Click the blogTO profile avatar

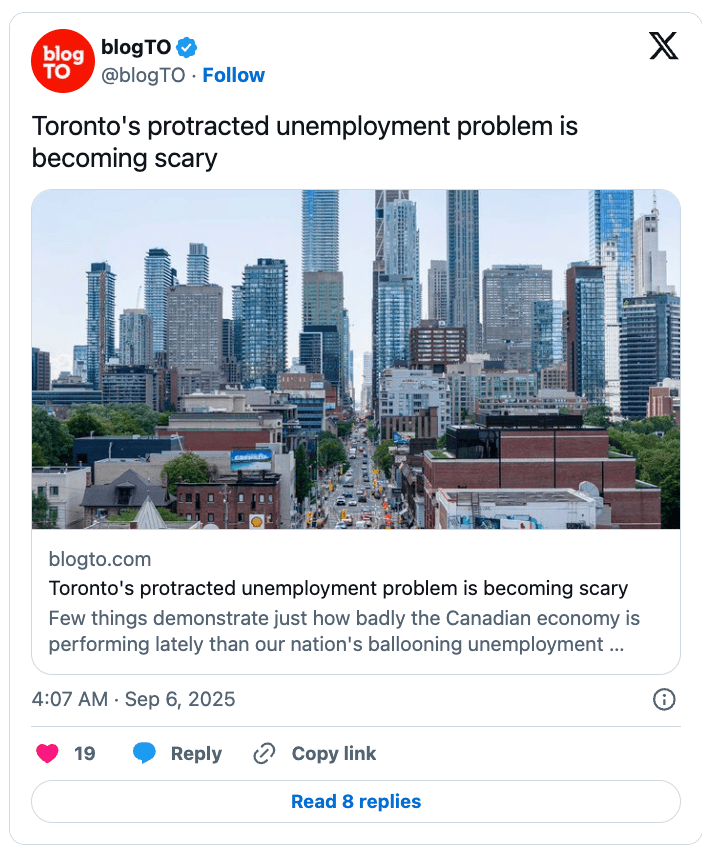63,62
